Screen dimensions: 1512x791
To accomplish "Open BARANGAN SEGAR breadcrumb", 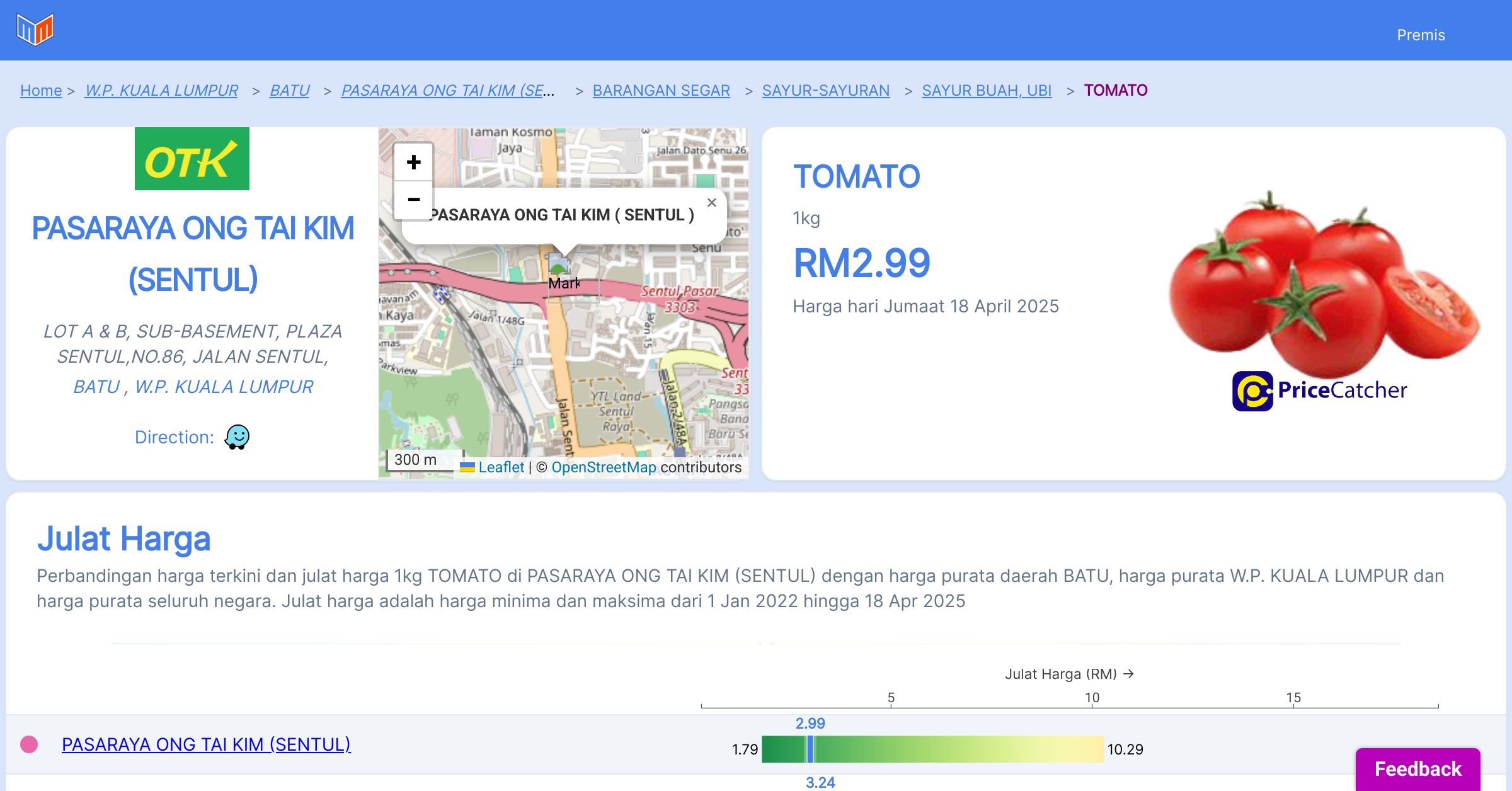I will pyautogui.click(x=661, y=91).
